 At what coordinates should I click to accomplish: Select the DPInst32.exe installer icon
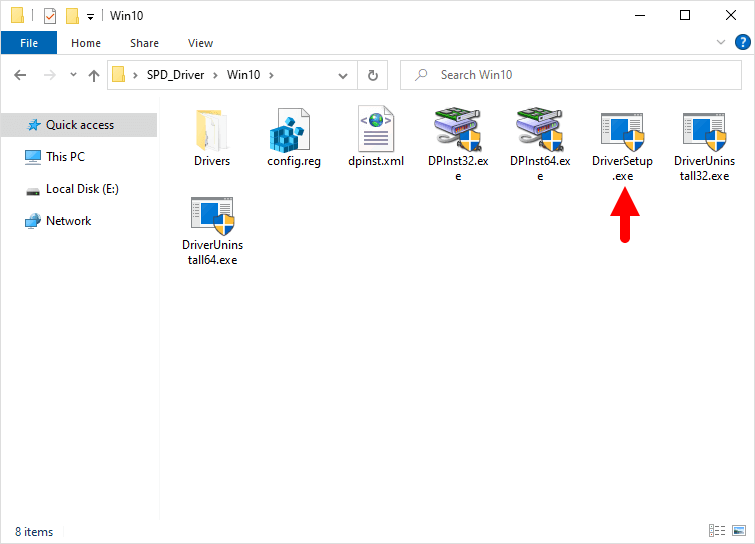457,129
